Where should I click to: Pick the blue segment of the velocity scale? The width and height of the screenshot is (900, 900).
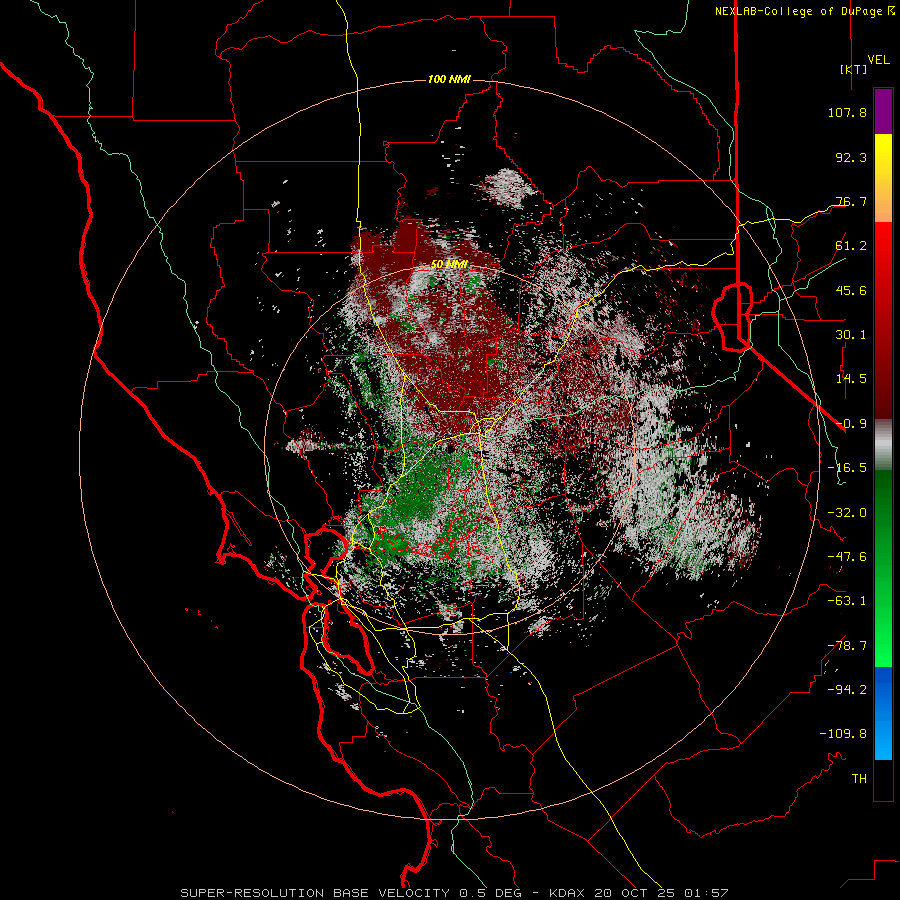click(x=883, y=713)
